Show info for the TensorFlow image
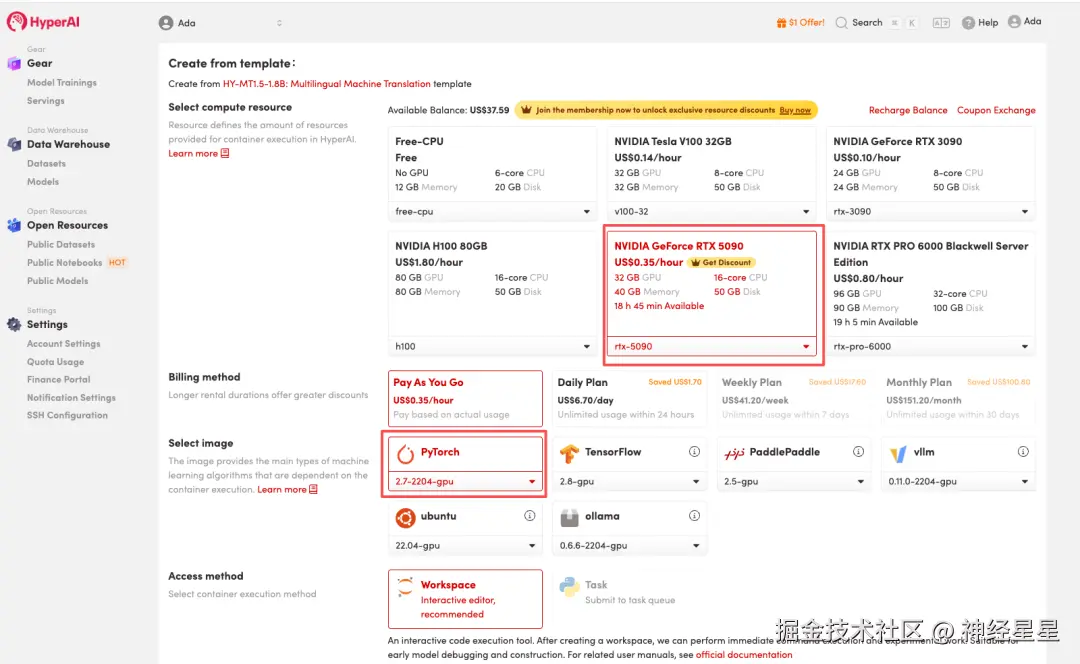Viewport: 1080px width, 664px height. coord(694,452)
